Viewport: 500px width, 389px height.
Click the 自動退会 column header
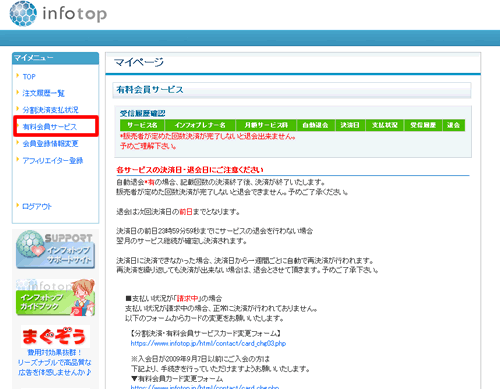click(316, 125)
